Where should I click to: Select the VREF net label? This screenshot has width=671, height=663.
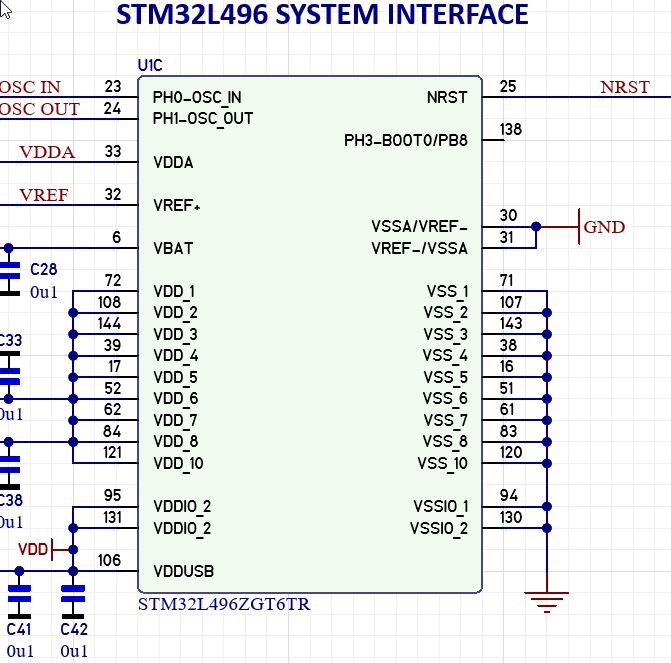(45, 195)
